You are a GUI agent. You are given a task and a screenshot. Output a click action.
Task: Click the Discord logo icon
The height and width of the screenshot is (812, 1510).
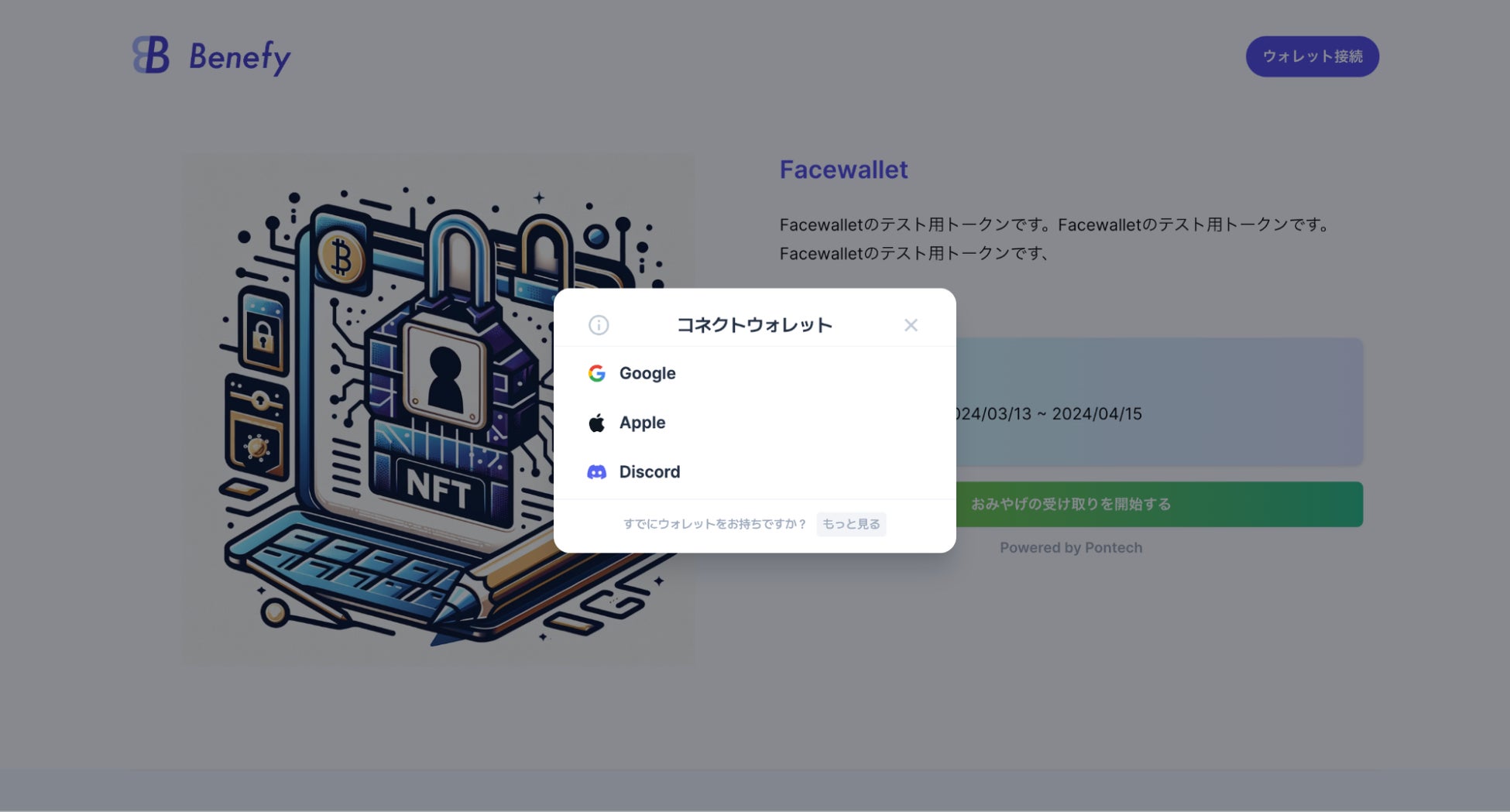[596, 472]
